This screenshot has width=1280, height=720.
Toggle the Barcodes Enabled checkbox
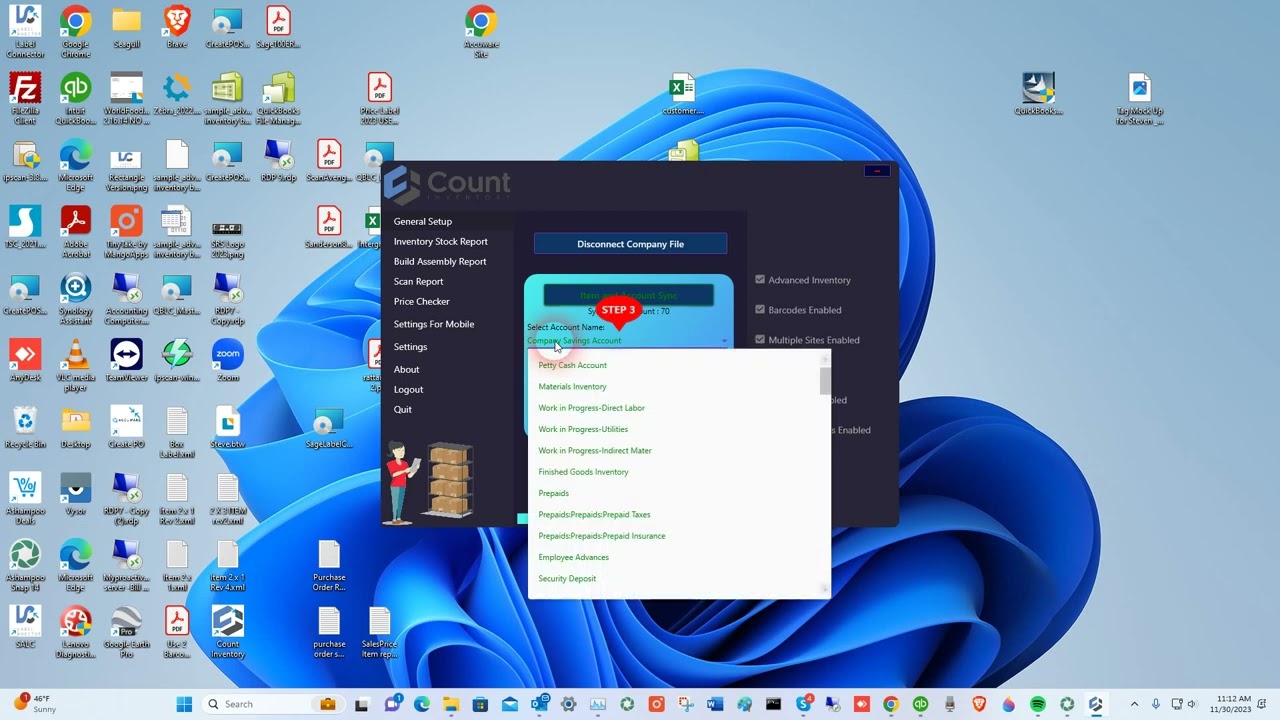[x=760, y=310]
